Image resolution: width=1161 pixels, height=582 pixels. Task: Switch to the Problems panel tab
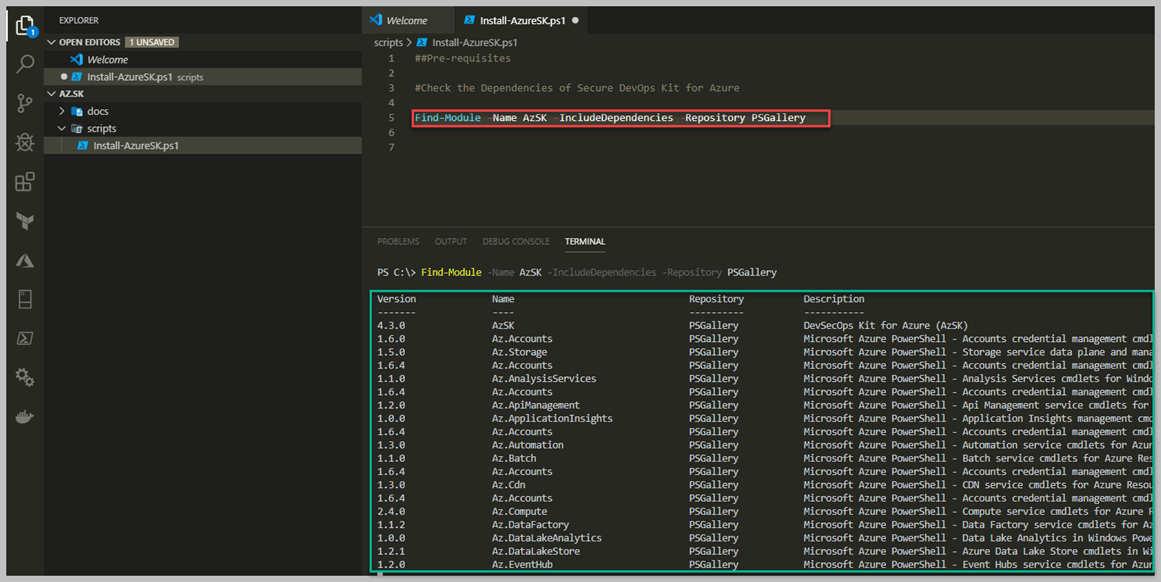point(398,241)
